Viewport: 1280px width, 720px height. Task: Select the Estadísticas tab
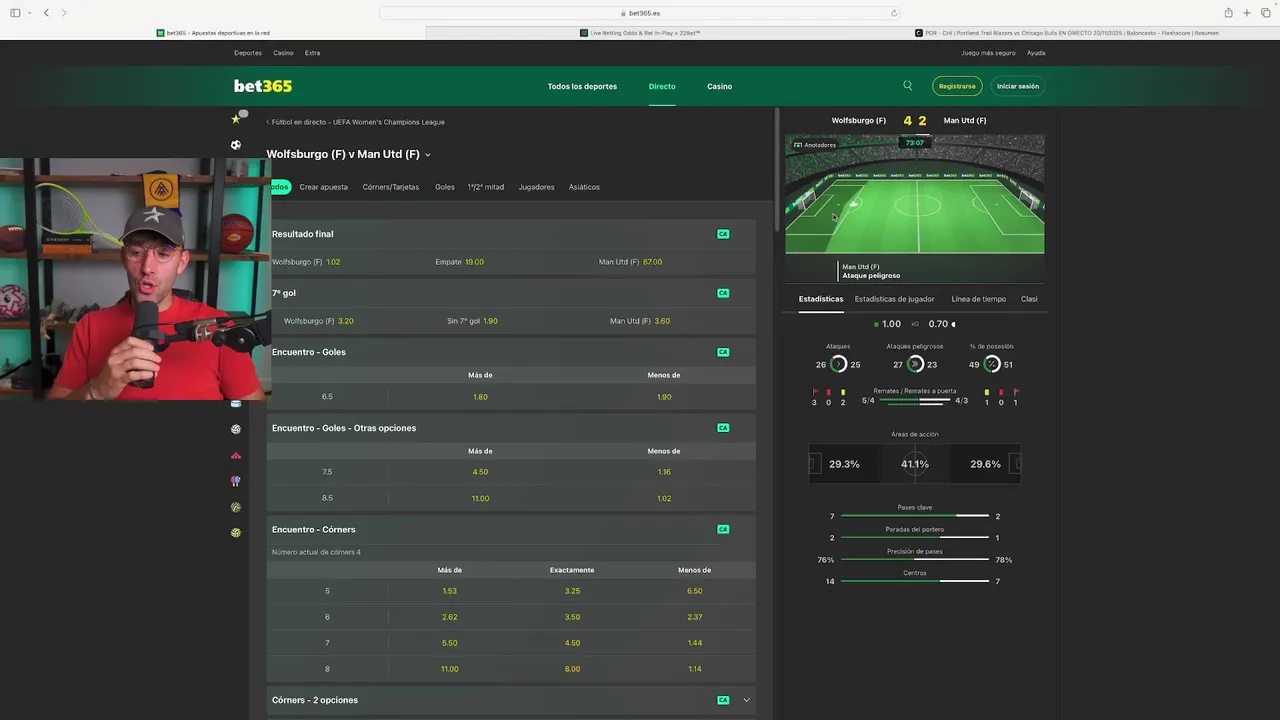point(821,299)
